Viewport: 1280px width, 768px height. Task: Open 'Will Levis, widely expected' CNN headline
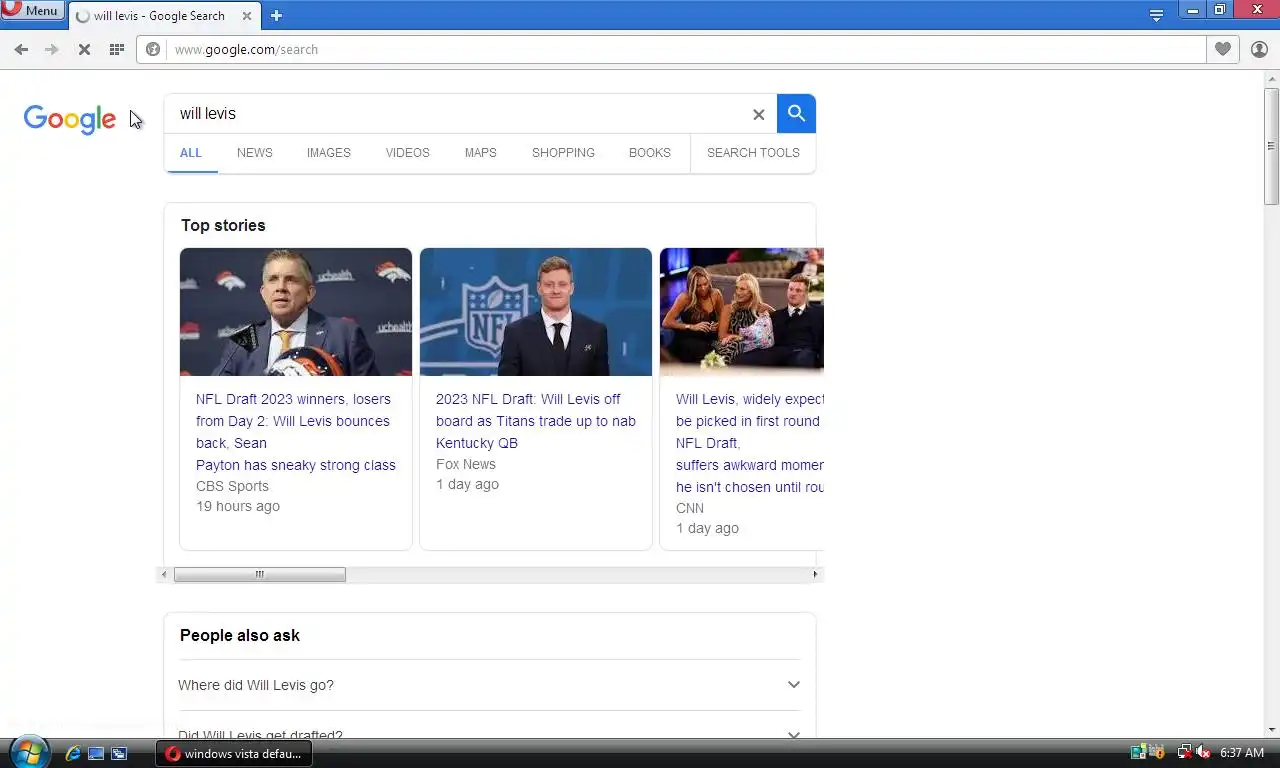[750, 443]
